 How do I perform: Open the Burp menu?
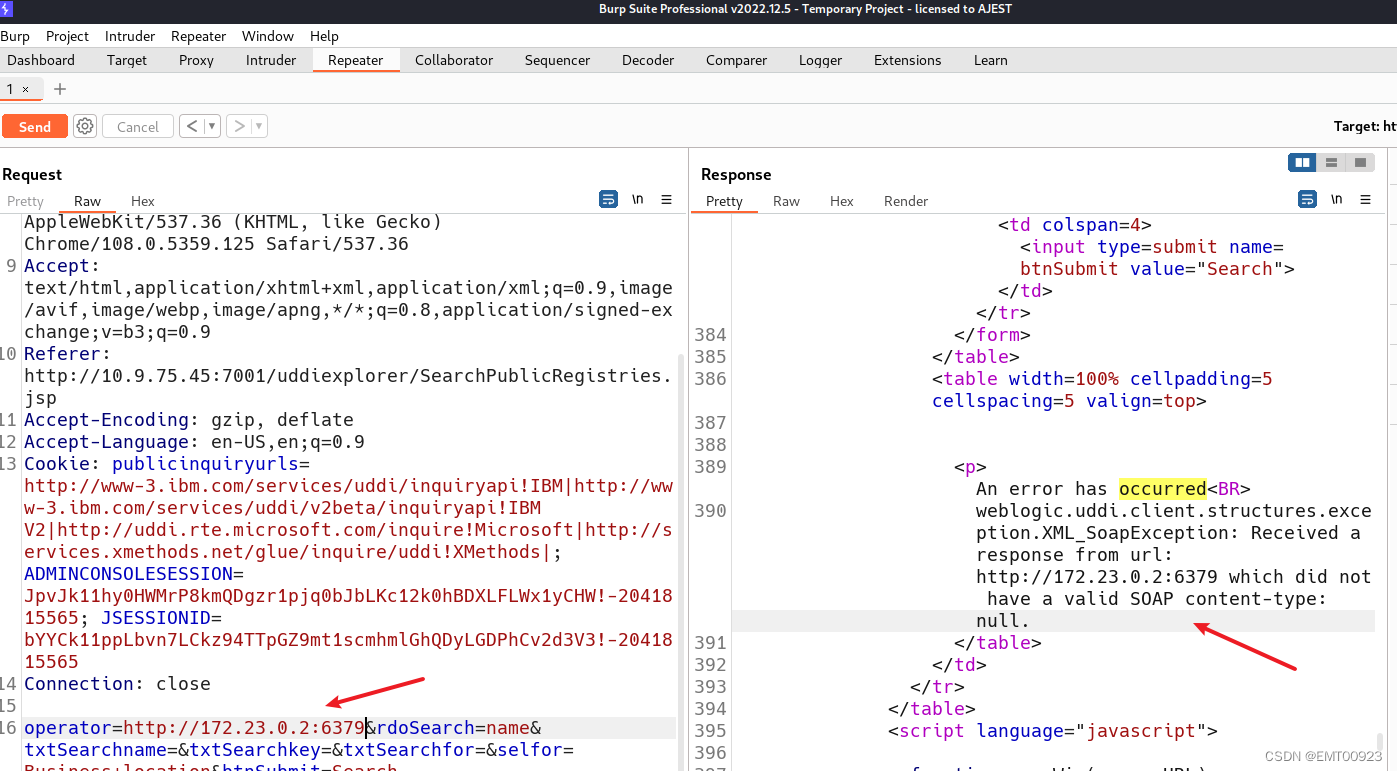coord(15,36)
